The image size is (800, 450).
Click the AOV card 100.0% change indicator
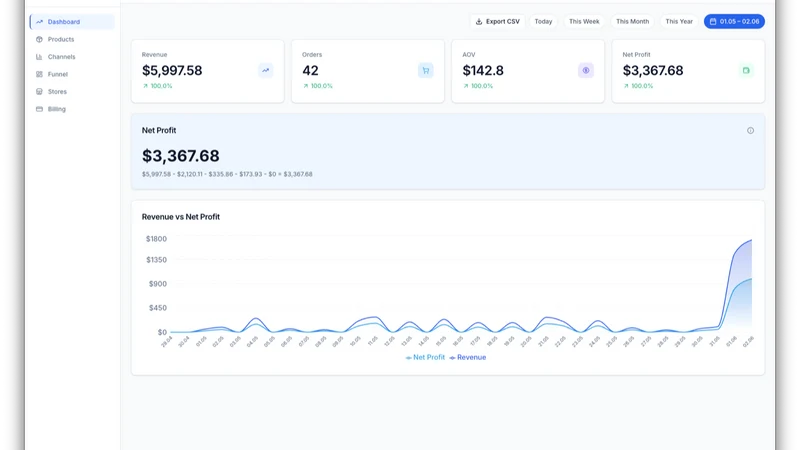478,86
